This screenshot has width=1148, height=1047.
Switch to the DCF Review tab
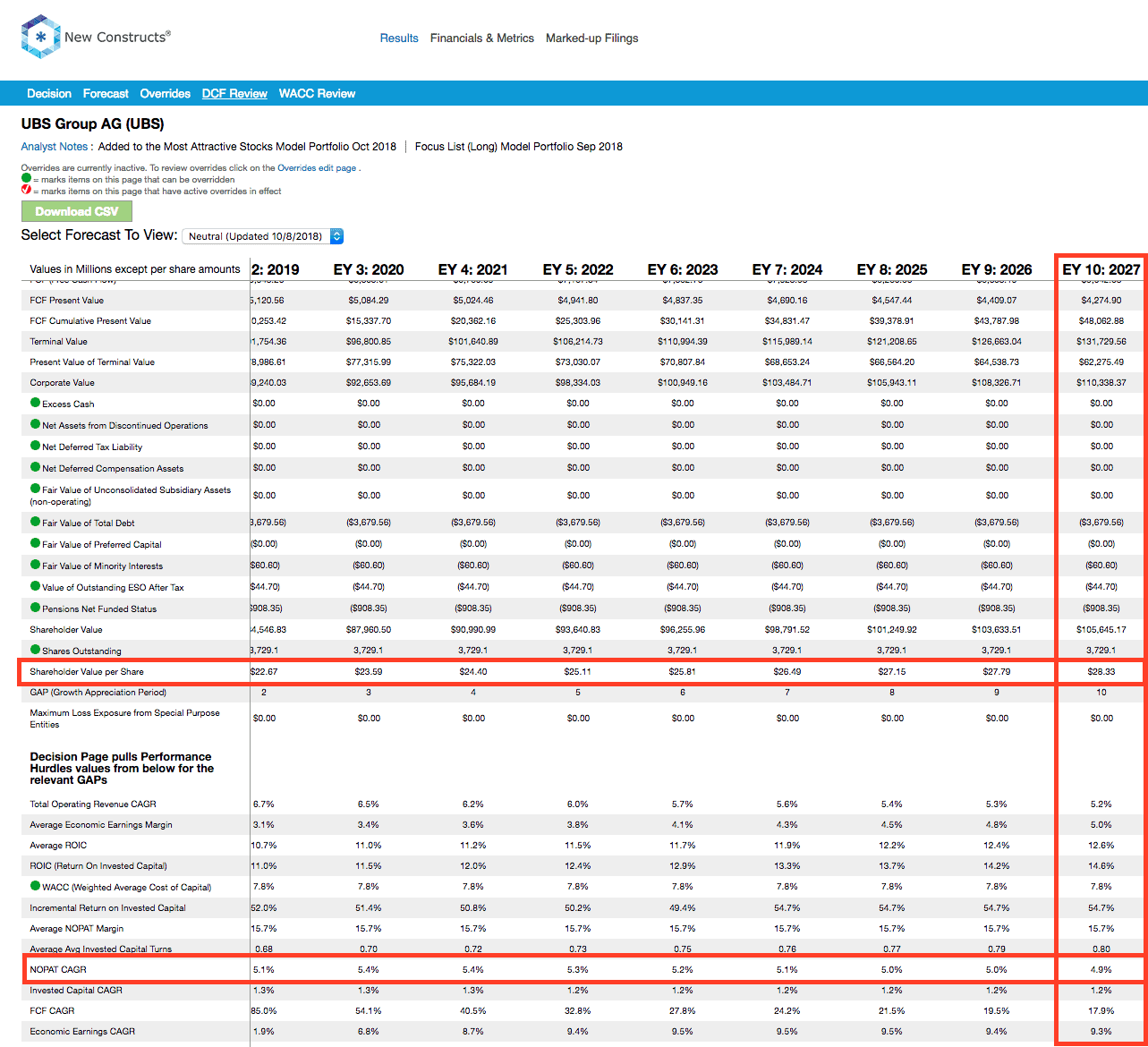[x=234, y=93]
